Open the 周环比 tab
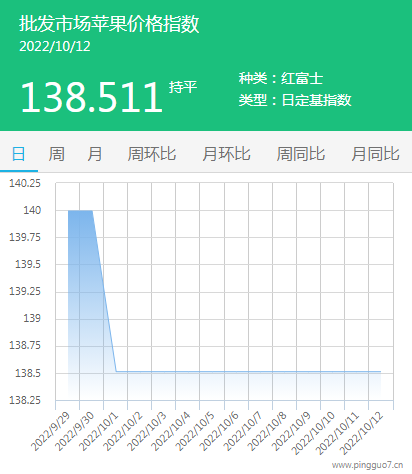The image size is (412, 474). tap(152, 154)
